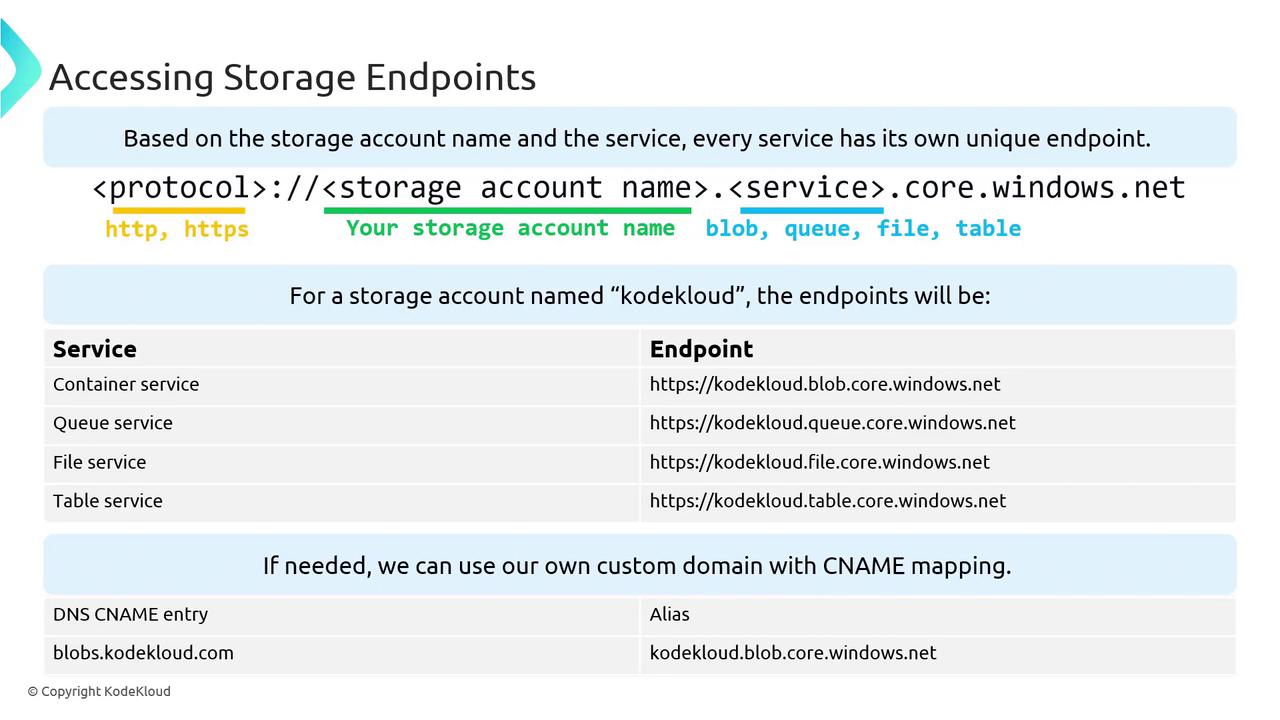Click the "Your storage account name" green label
This screenshot has width=1280, height=720.
(x=510, y=228)
